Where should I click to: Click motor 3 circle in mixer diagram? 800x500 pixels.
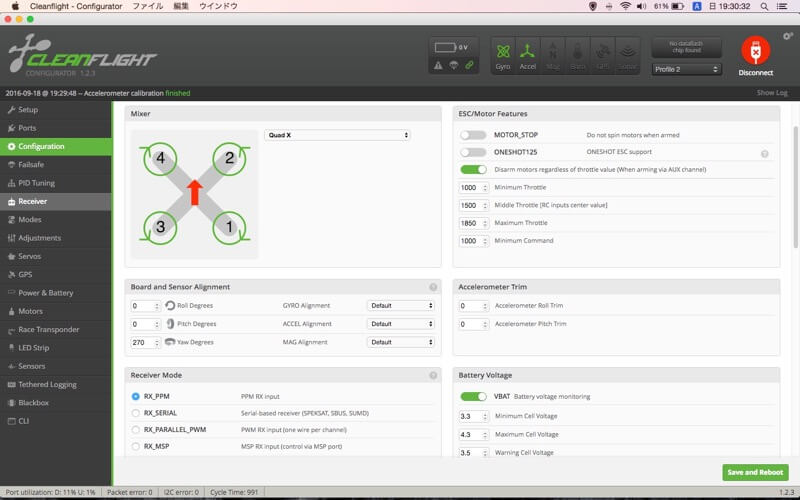pyautogui.click(x=160, y=228)
